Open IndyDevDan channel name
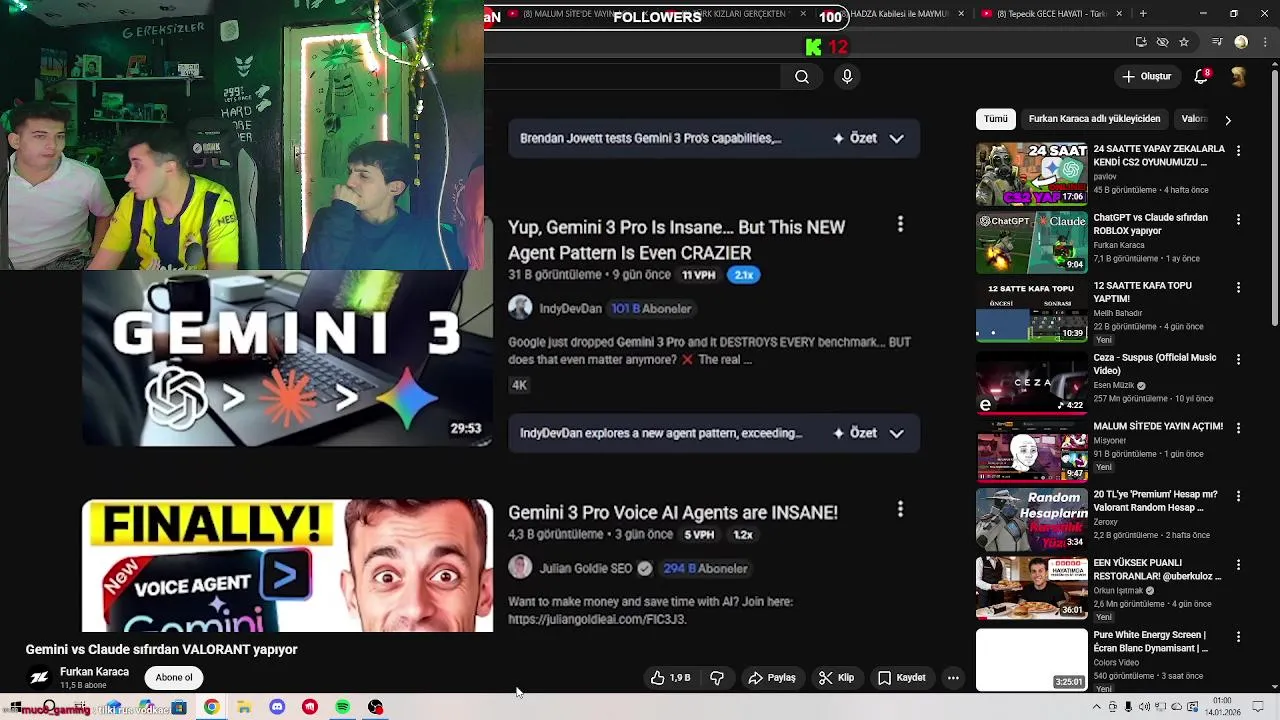The height and width of the screenshot is (720, 1280). 571,309
